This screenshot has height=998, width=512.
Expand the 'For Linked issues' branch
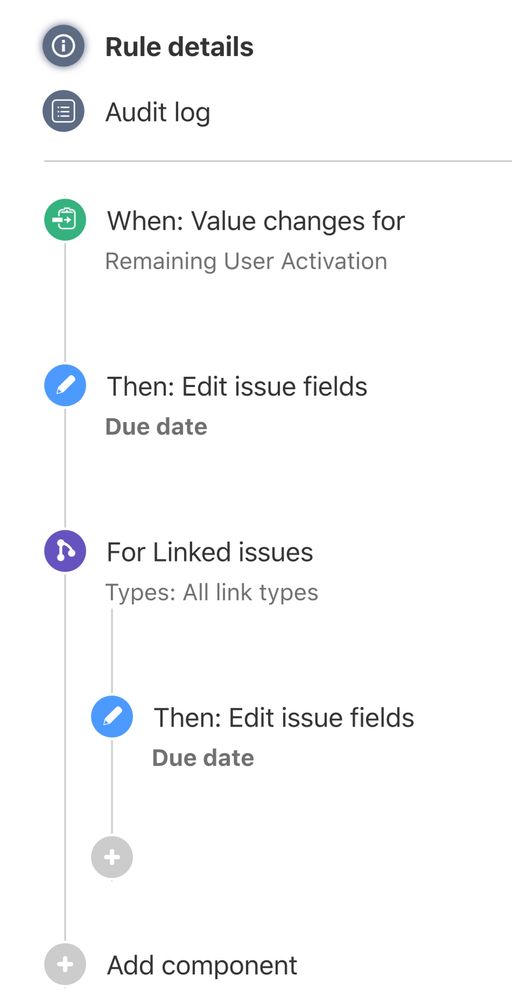click(210, 552)
